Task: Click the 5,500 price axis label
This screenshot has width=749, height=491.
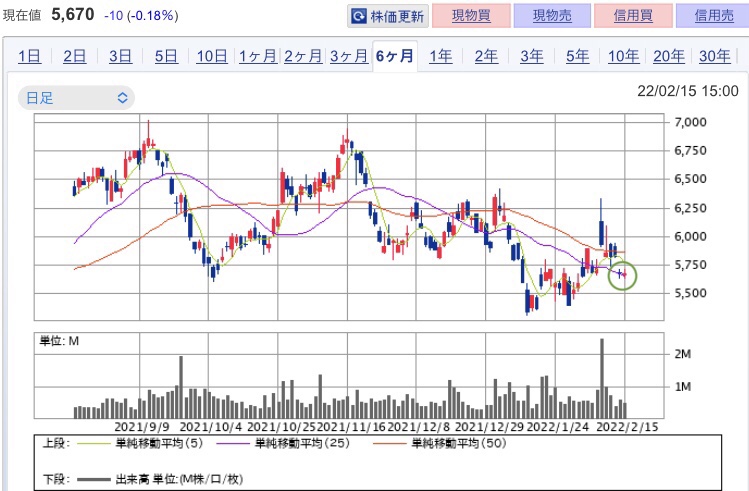Action: (x=690, y=293)
